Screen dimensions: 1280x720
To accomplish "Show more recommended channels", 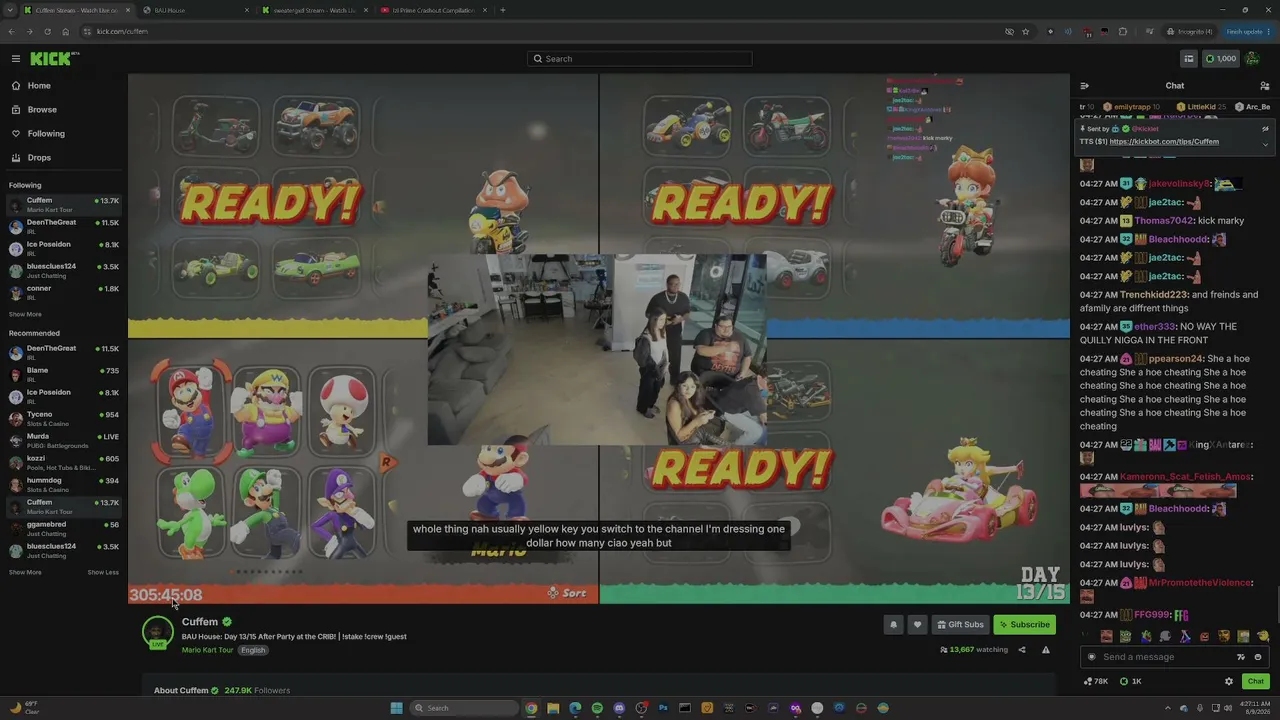I will [x=25, y=573].
